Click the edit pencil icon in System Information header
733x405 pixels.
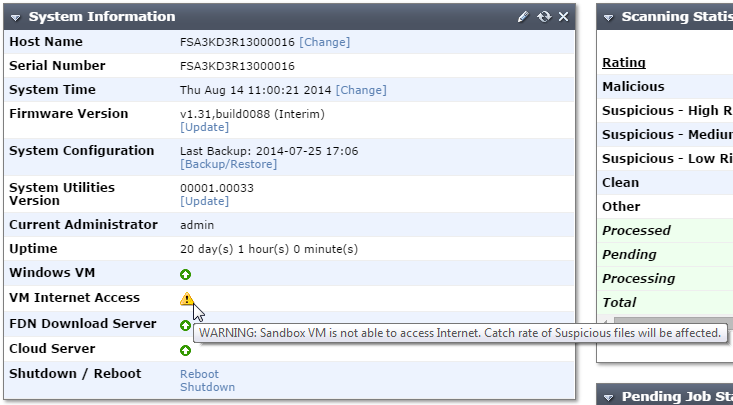[523, 17]
